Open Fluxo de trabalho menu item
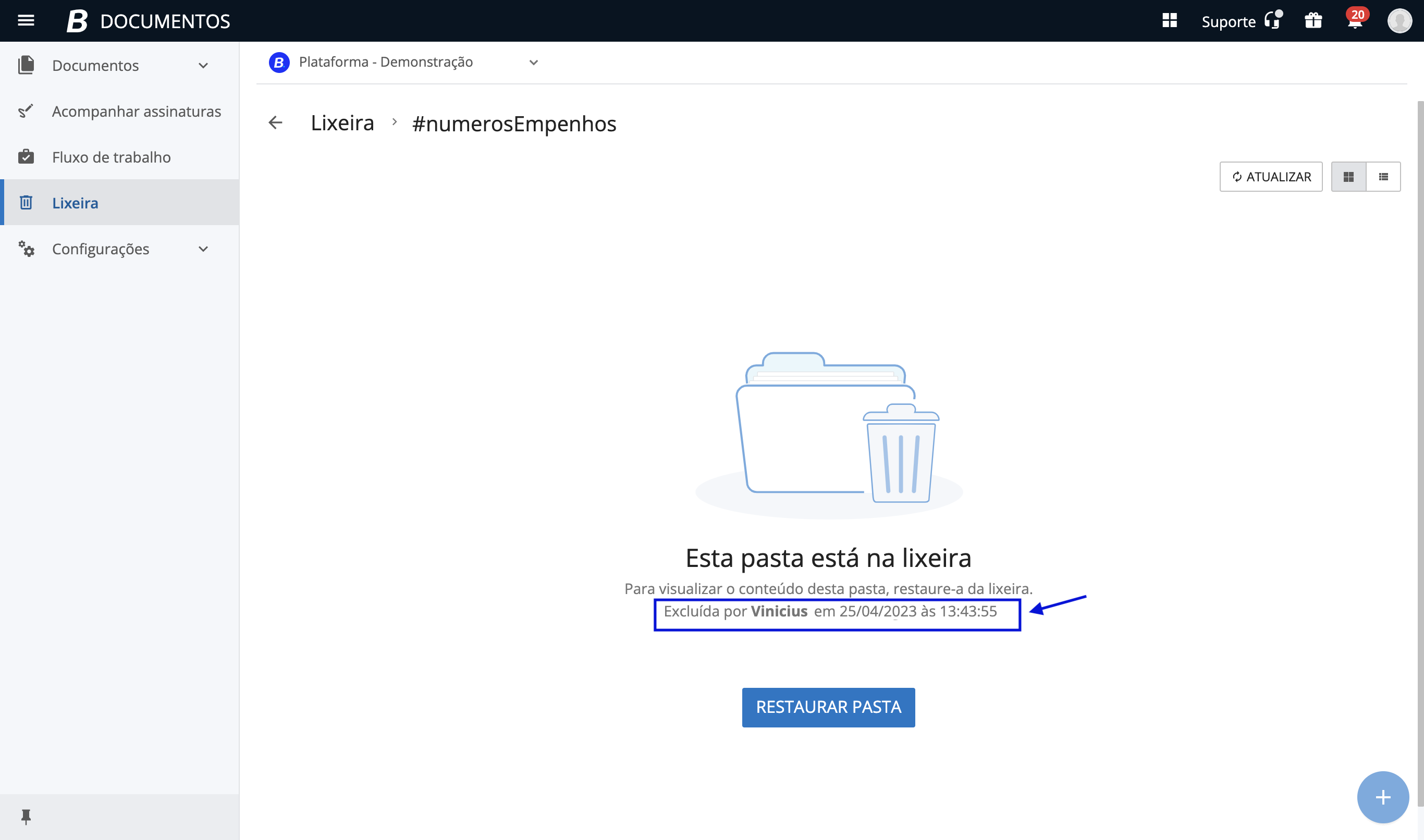The height and width of the screenshot is (840, 1424). 111,157
